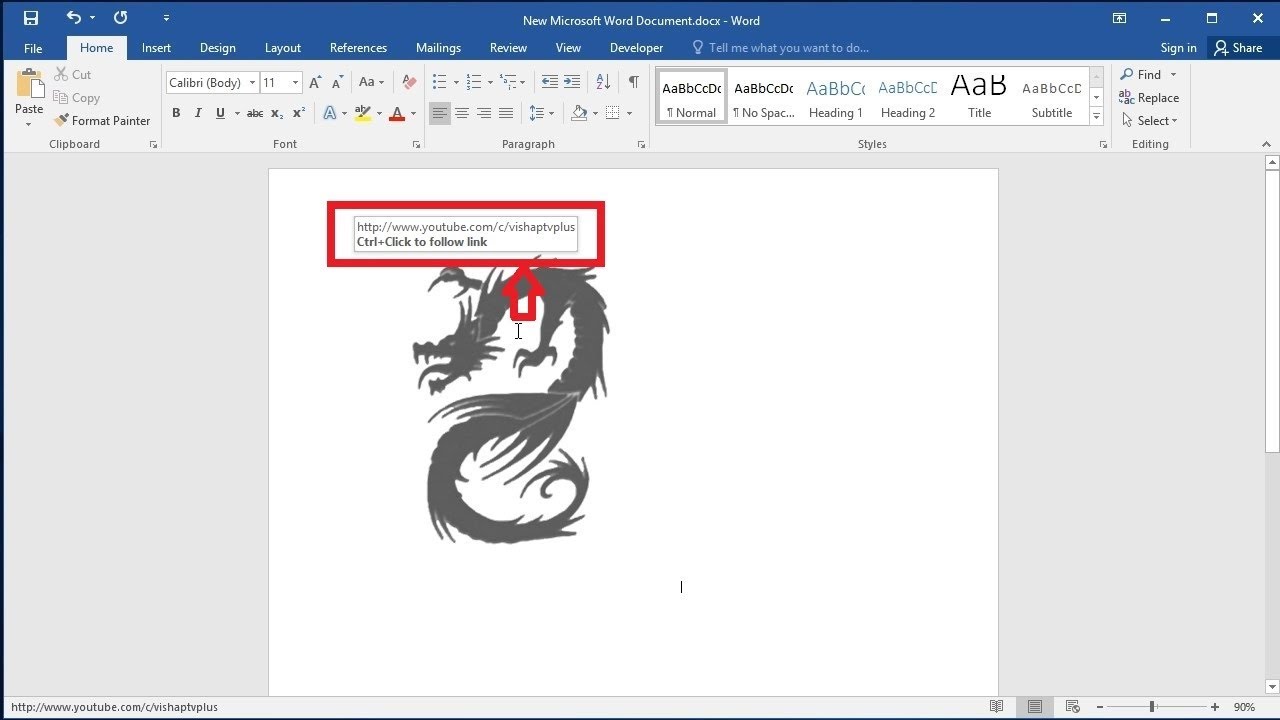Click Sign in link
Screen dimensions: 1280x720
[1178, 48]
